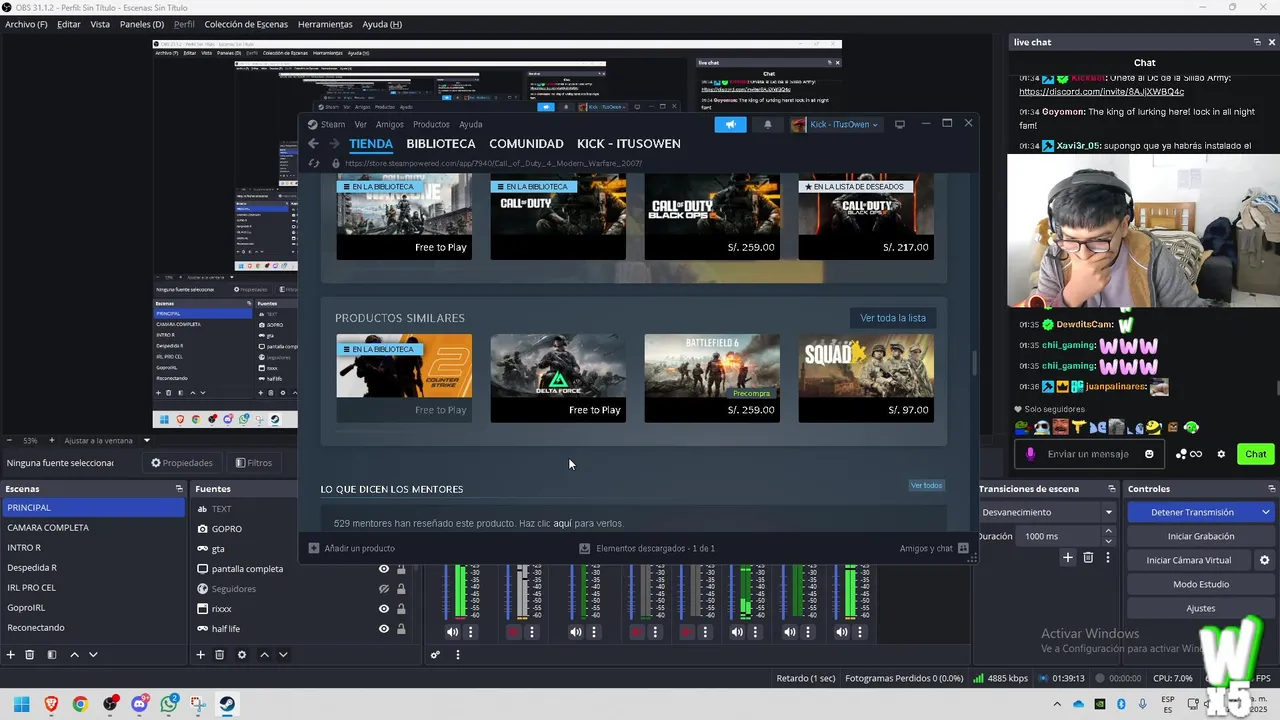Screen dimensions: 1280x720
Task: Unlock the rixxx source
Action: pos(401,609)
